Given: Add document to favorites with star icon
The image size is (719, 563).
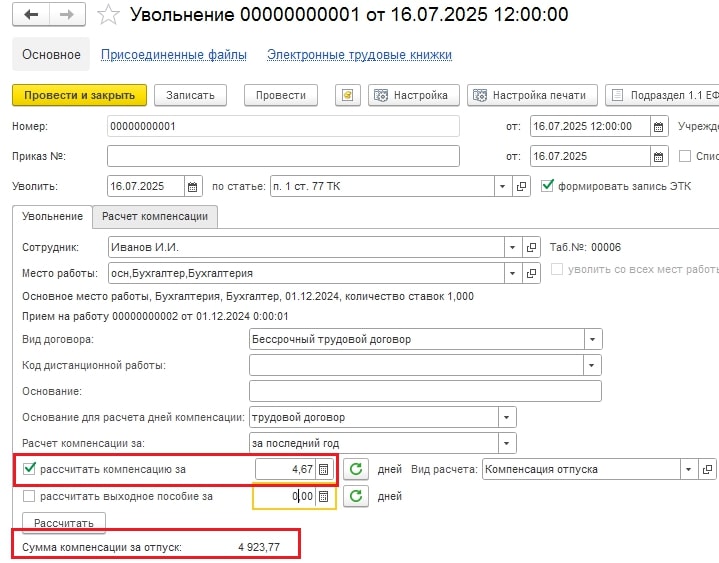Looking at the screenshot, I should point(108,15).
